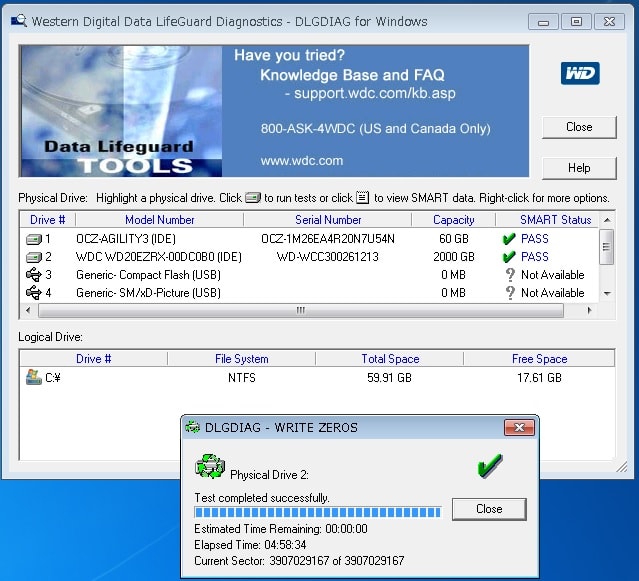Image resolution: width=639 pixels, height=581 pixels.
Task: Open Help in the main window
Action: 579,168
